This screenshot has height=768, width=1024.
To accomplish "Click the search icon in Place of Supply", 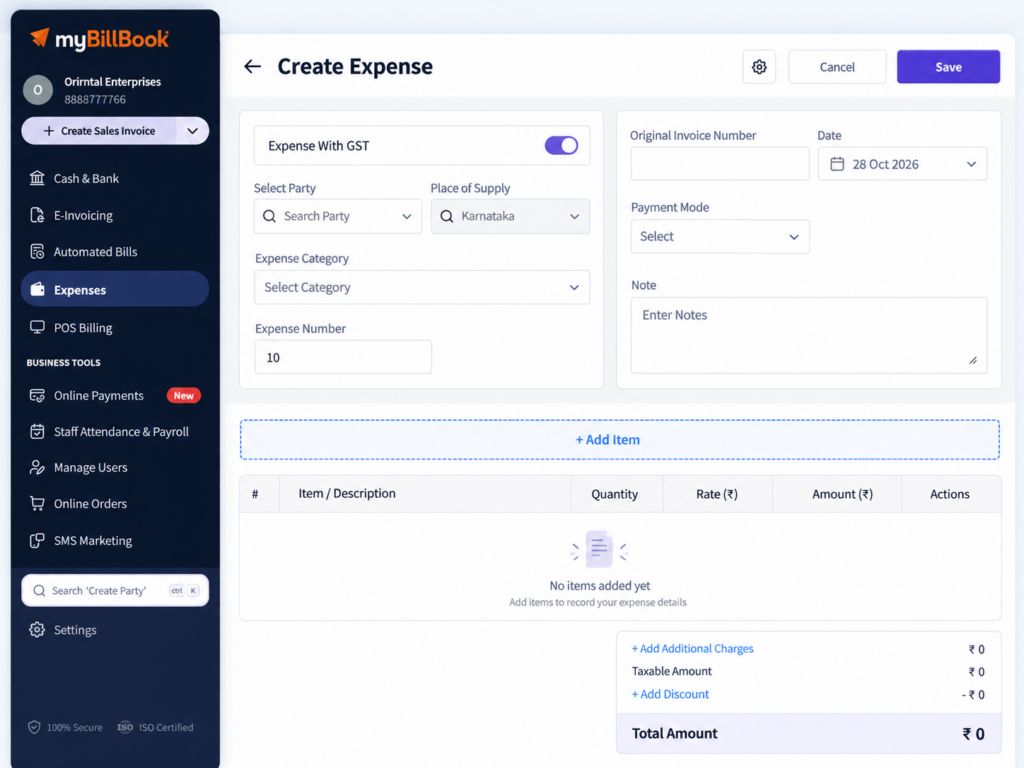I will (x=447, y=216).
